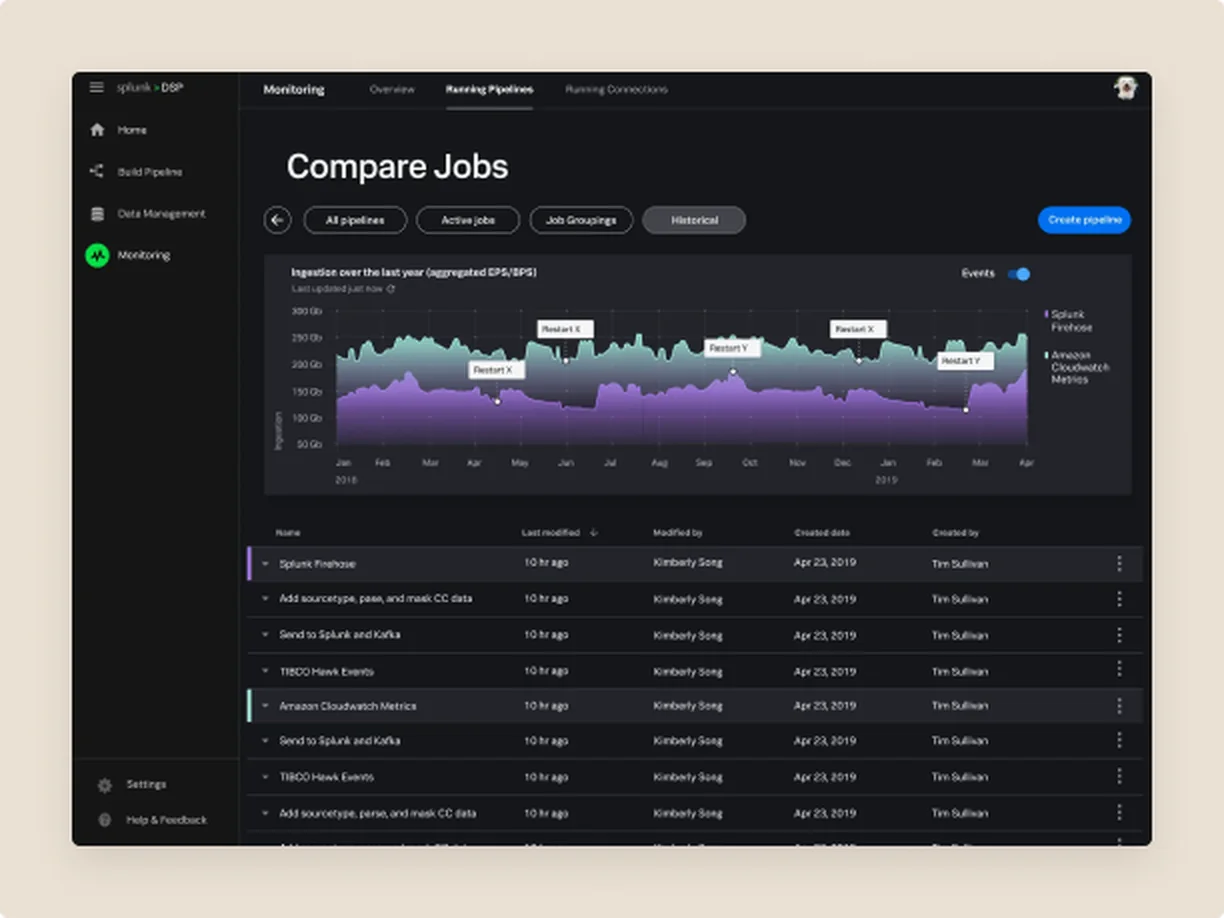
Task: Click 10 hr ago in Amazon Cloudwatch row
Action: 546,706
